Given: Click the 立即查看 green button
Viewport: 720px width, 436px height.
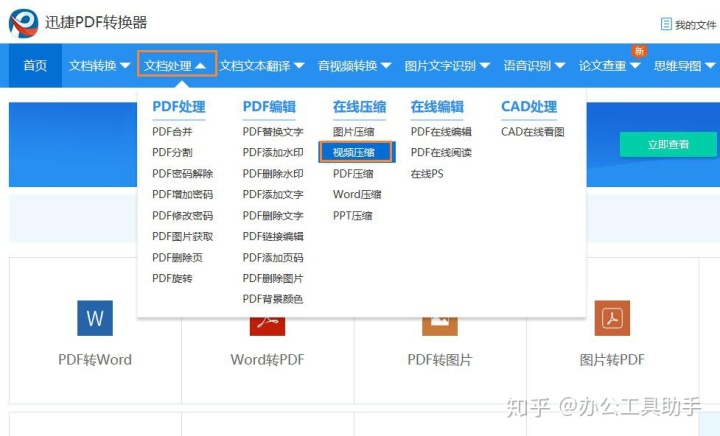Looking at the screenshot, I should 668,145.
